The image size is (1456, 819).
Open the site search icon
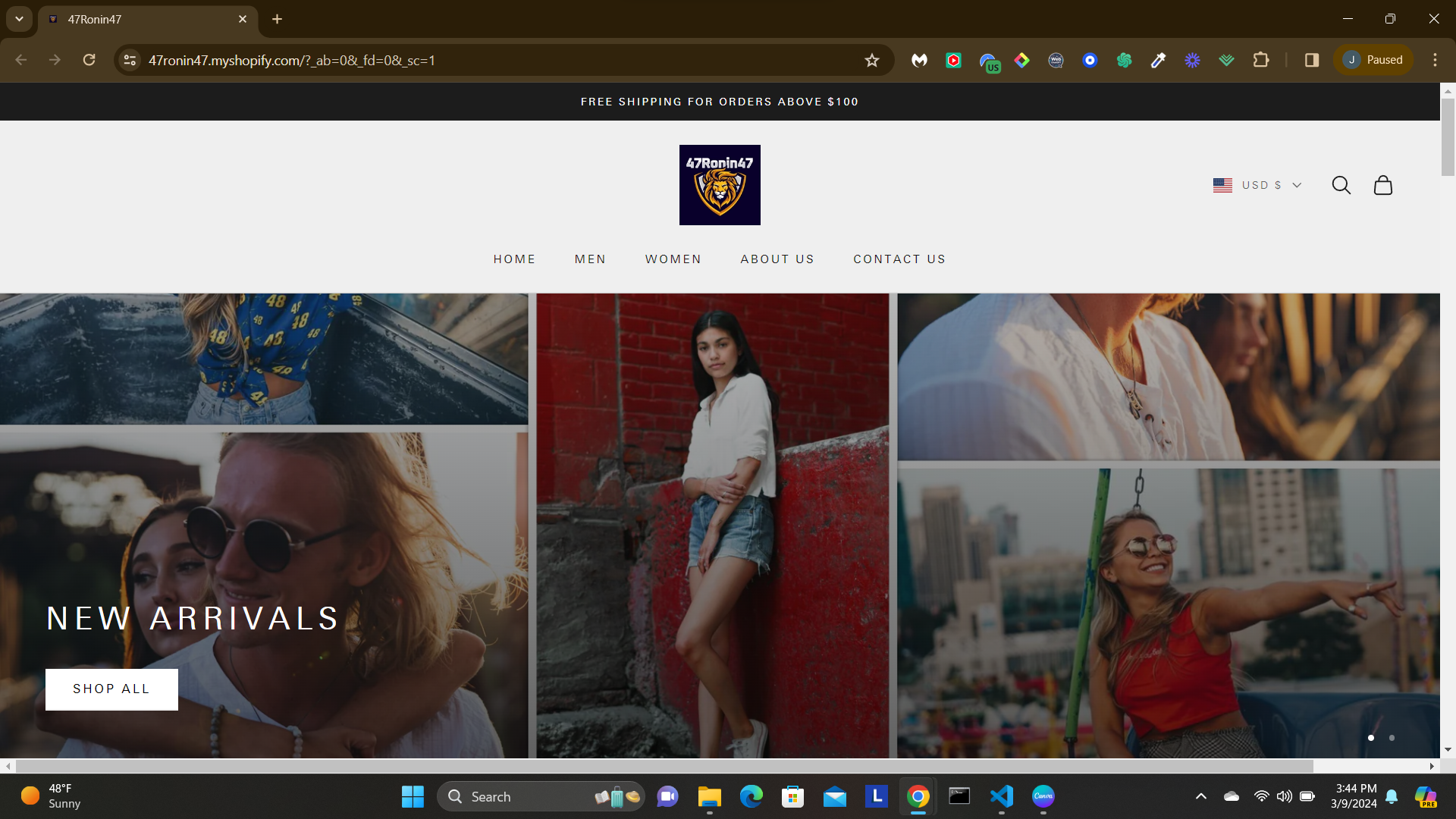pyautogui.click(x=1341, y=185)
